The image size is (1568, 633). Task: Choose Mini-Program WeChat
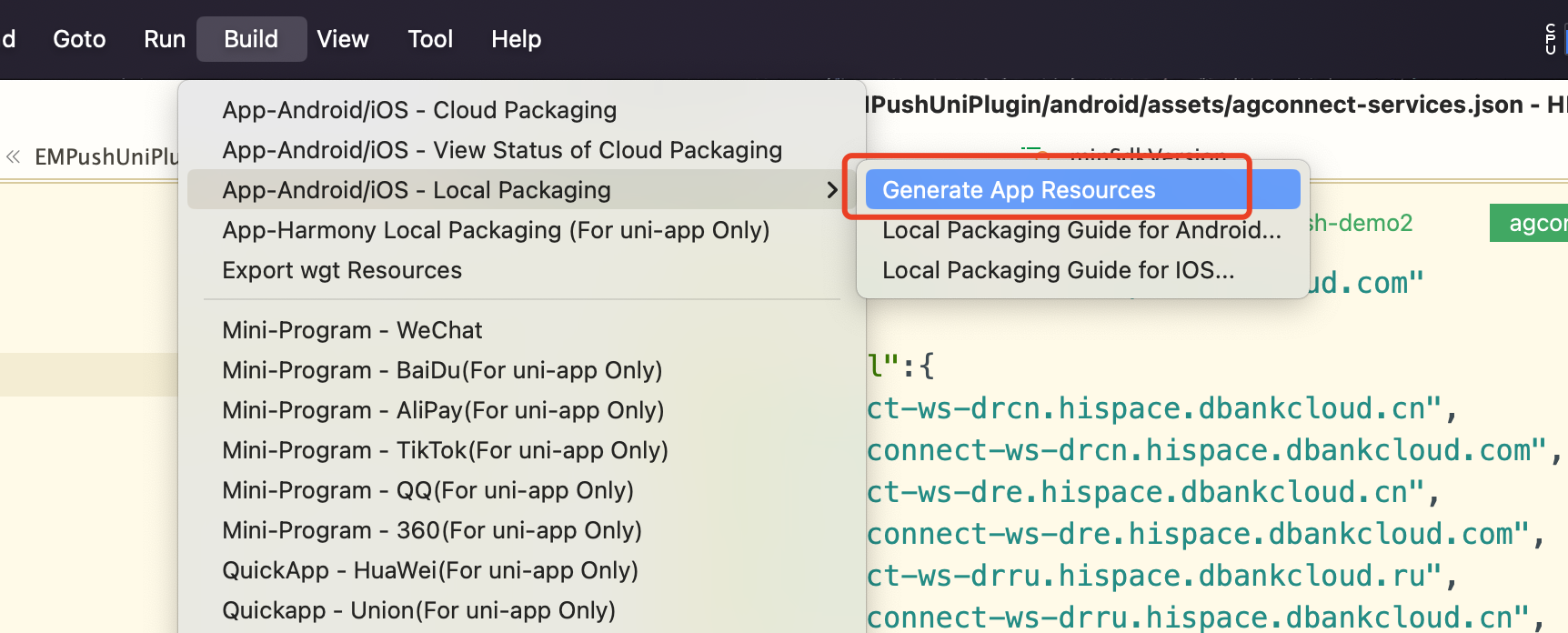pyautogui.click(x=352, y=330)
